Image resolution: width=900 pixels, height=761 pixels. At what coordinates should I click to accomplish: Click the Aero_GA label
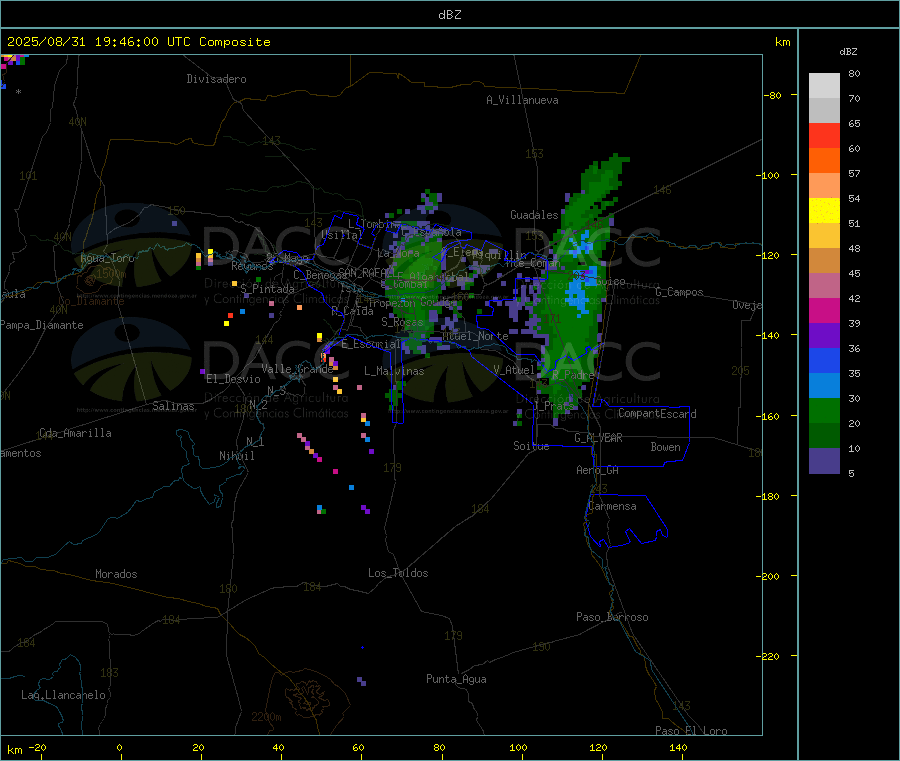pyautogui.click(x=598, y=470)
